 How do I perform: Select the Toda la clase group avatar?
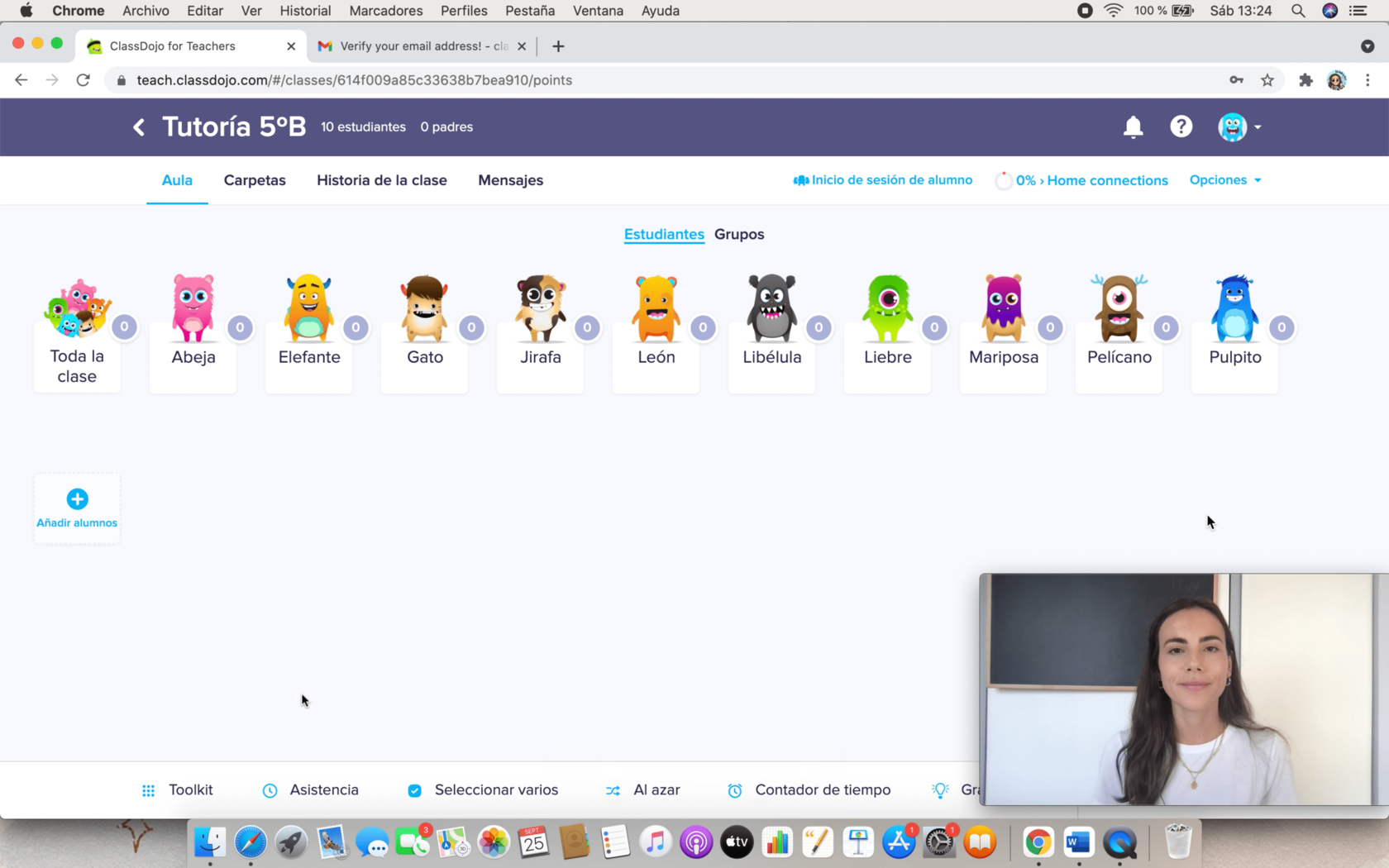click(x=77, y=308)
